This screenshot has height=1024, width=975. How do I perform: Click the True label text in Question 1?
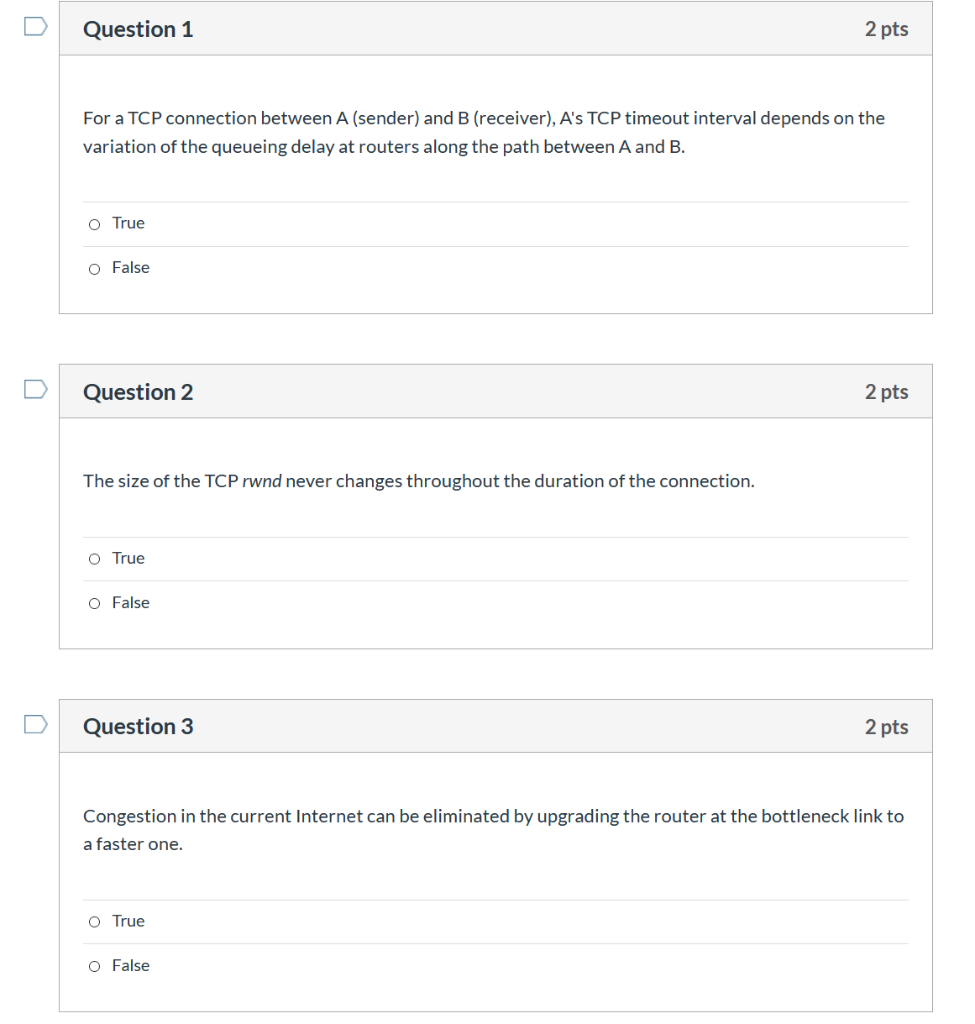[127, 223]
